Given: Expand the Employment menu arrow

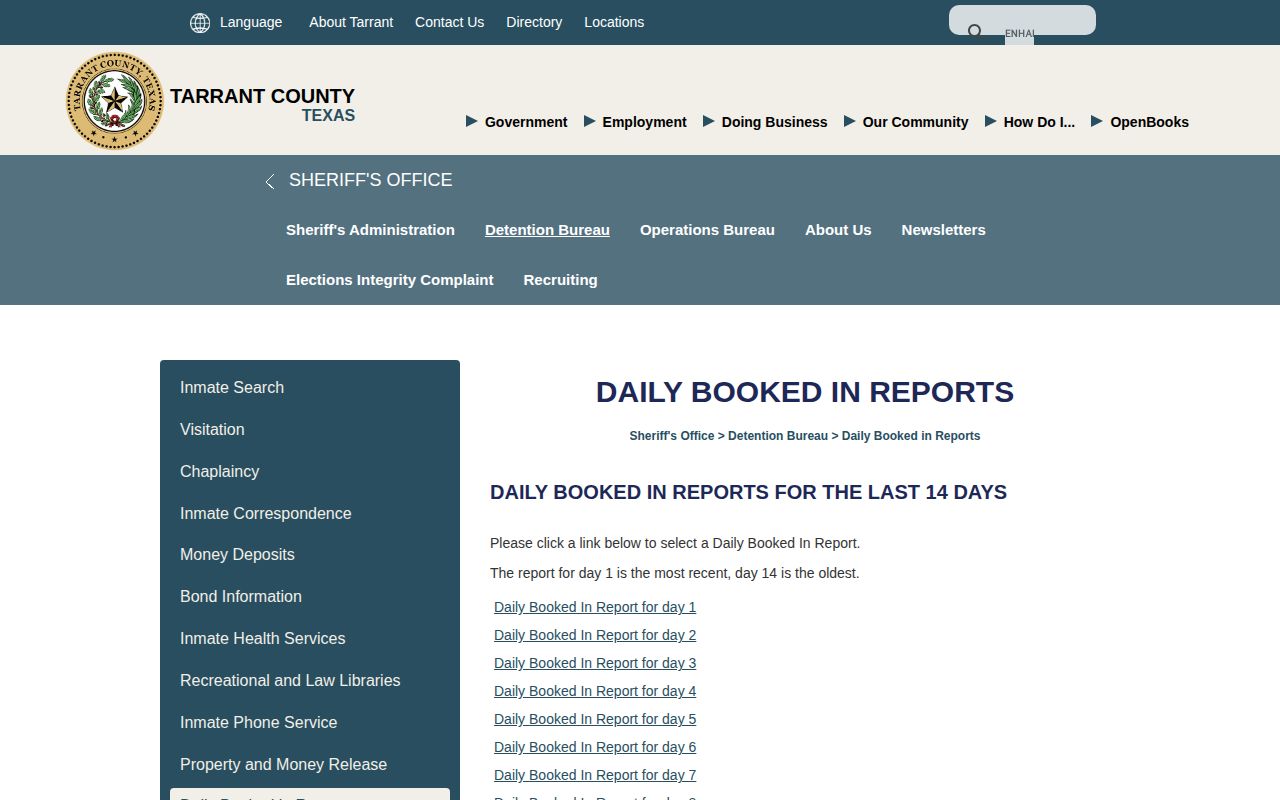Looking at the screenshot, I should tap(589, 121).
